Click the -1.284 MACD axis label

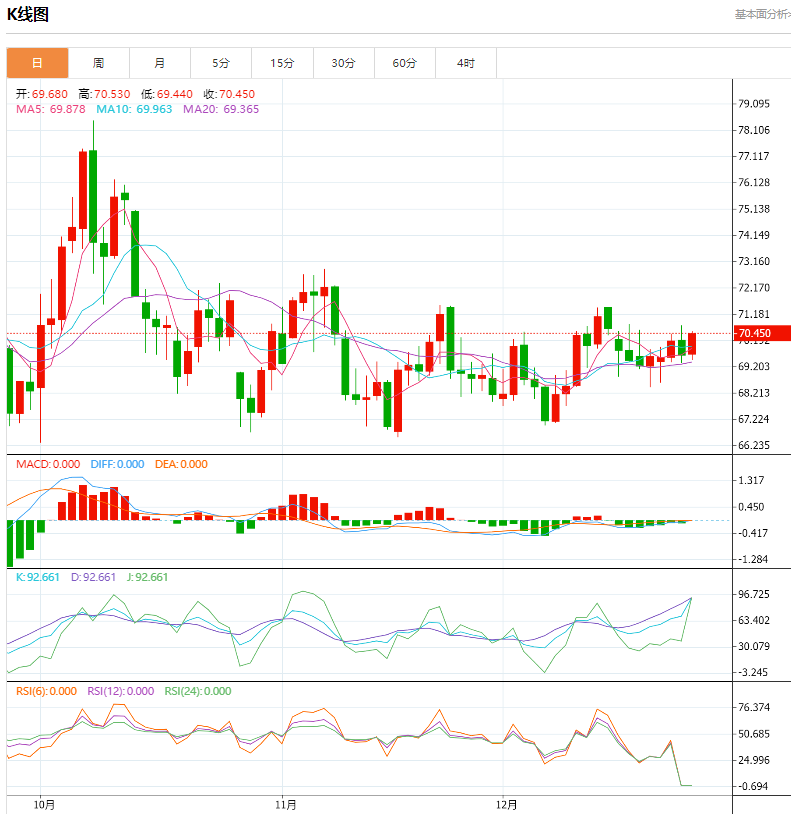coord(753,559)
